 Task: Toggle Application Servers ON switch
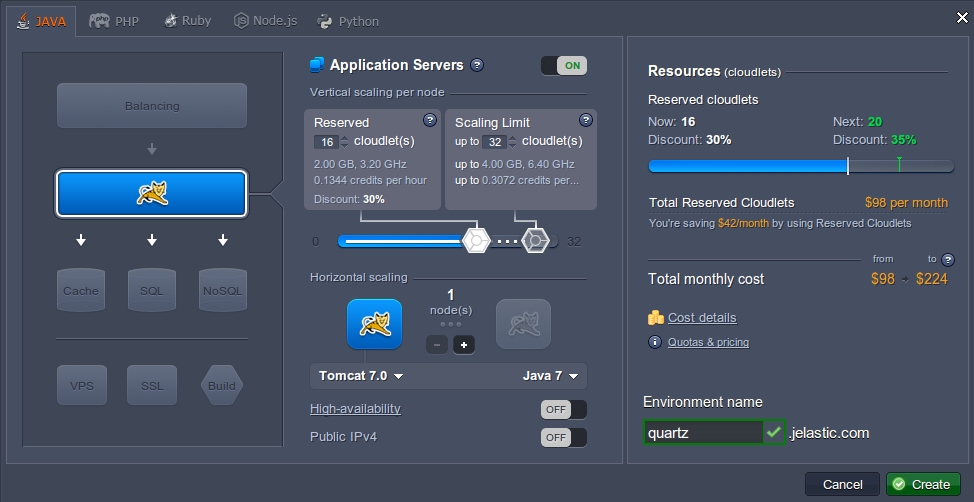coord(564,65)
